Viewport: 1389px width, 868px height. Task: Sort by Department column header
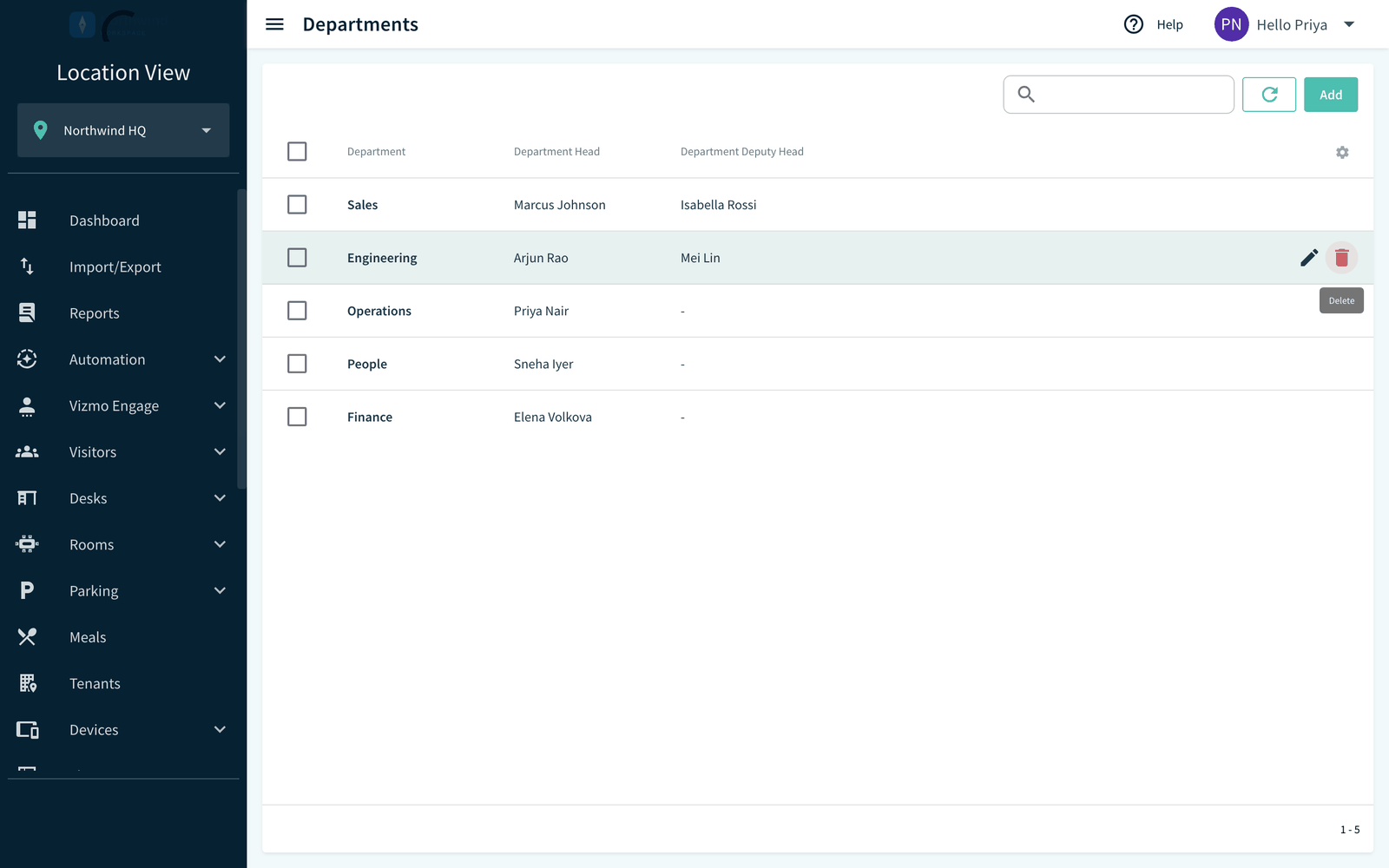(376, 151)
